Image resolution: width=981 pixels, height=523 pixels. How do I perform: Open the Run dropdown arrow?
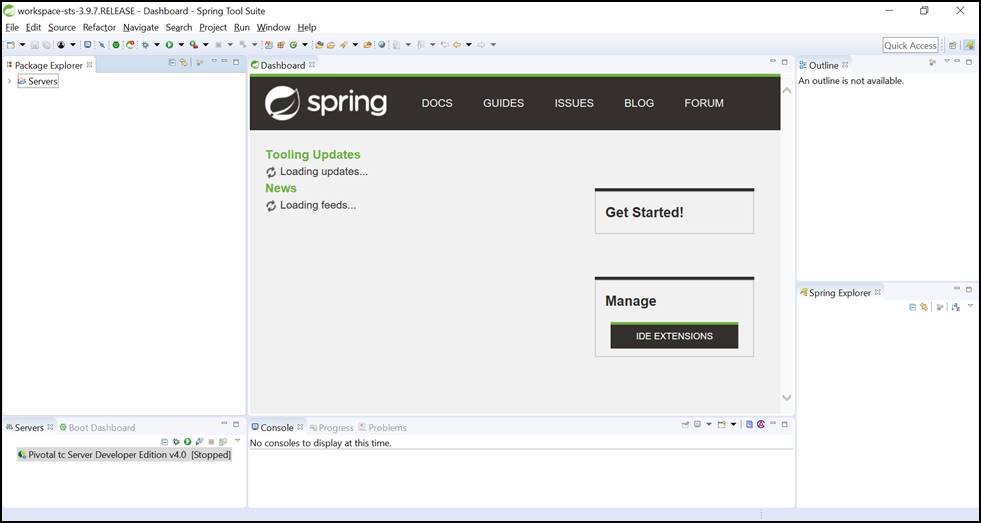pyautogui.click(x=181, y=45)
